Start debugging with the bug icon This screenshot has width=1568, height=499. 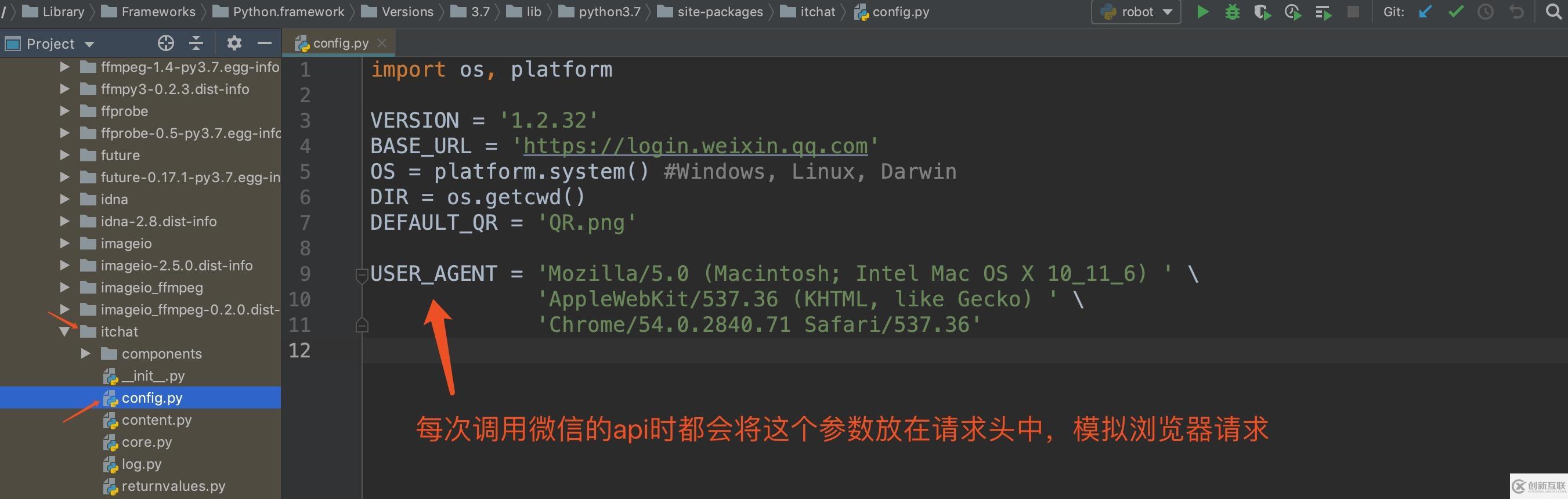pos(1232,12)
